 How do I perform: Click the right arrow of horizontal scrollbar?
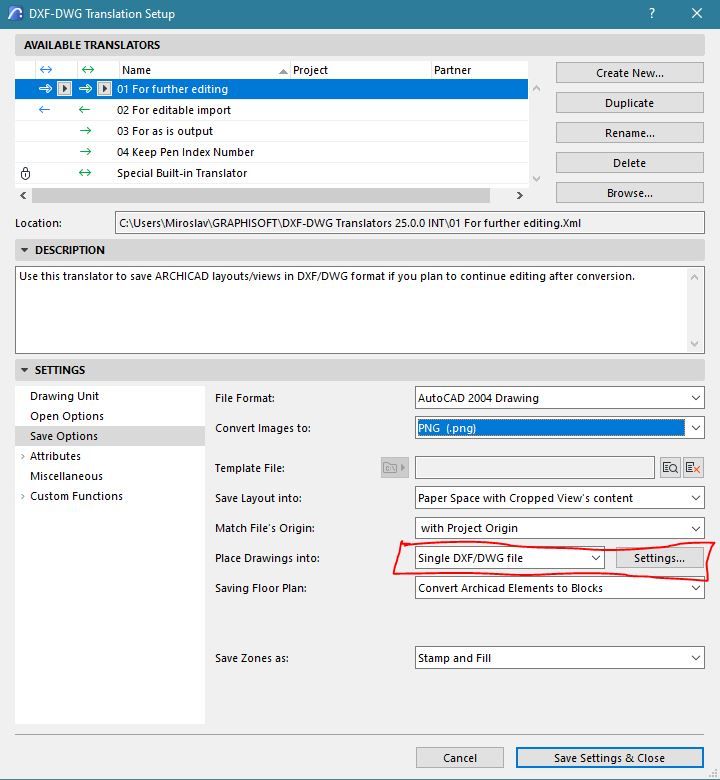(x=519, y=195)
